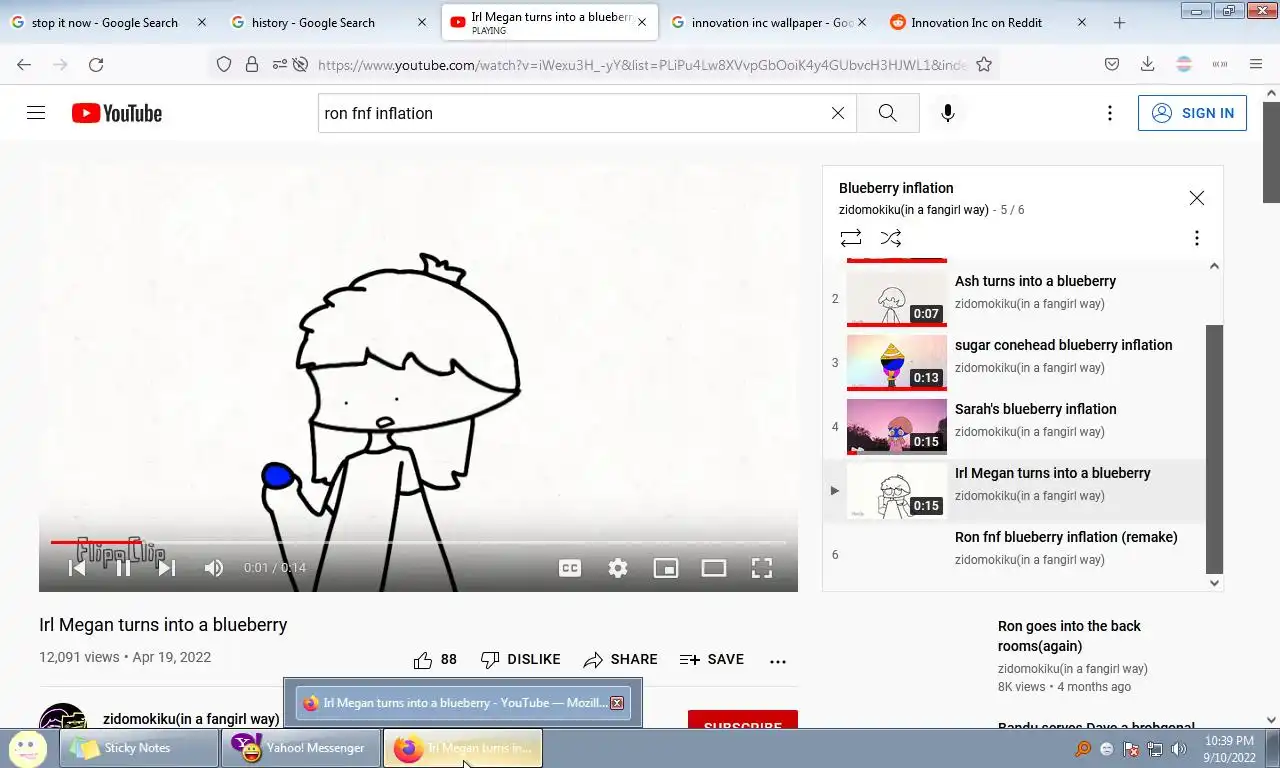
Task: Toggle playlist loop
Action: [851, 238]
